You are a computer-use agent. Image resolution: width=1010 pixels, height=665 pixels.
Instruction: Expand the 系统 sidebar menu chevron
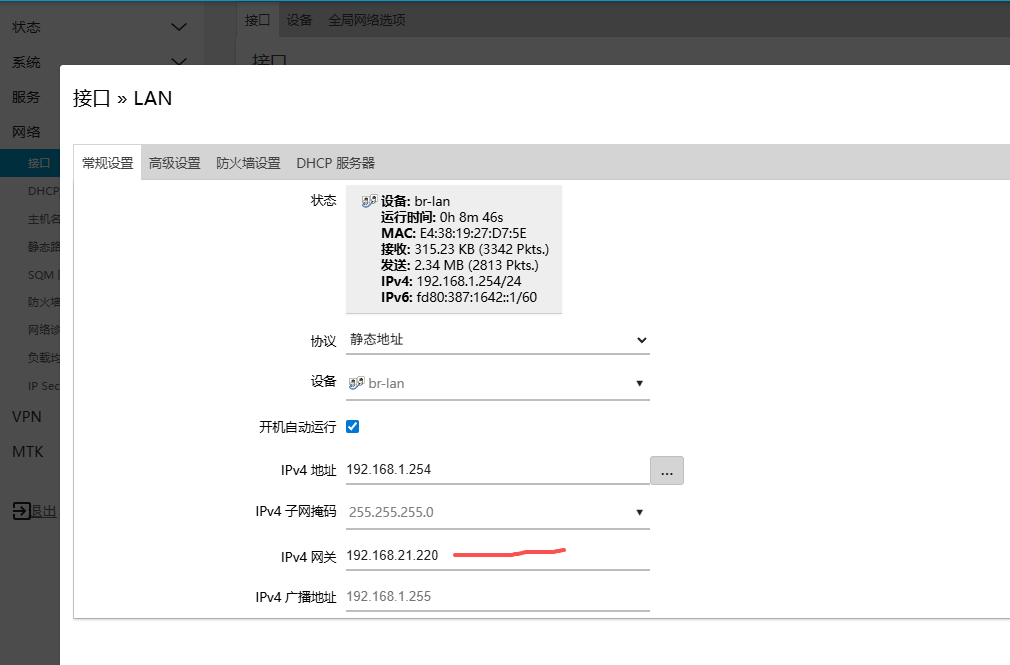pyautogui.click(x=178, y=62)
